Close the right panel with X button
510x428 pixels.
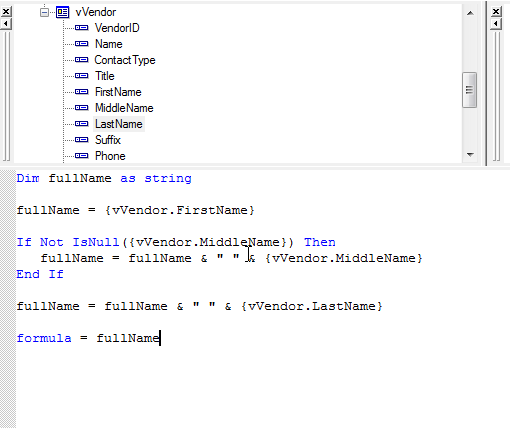496,12
